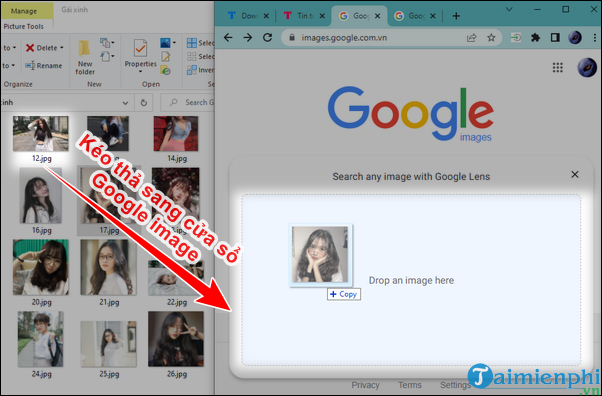Select the 24.jpg thumbnail
This screenshot has width=602, height=396.
click(41, 339)
